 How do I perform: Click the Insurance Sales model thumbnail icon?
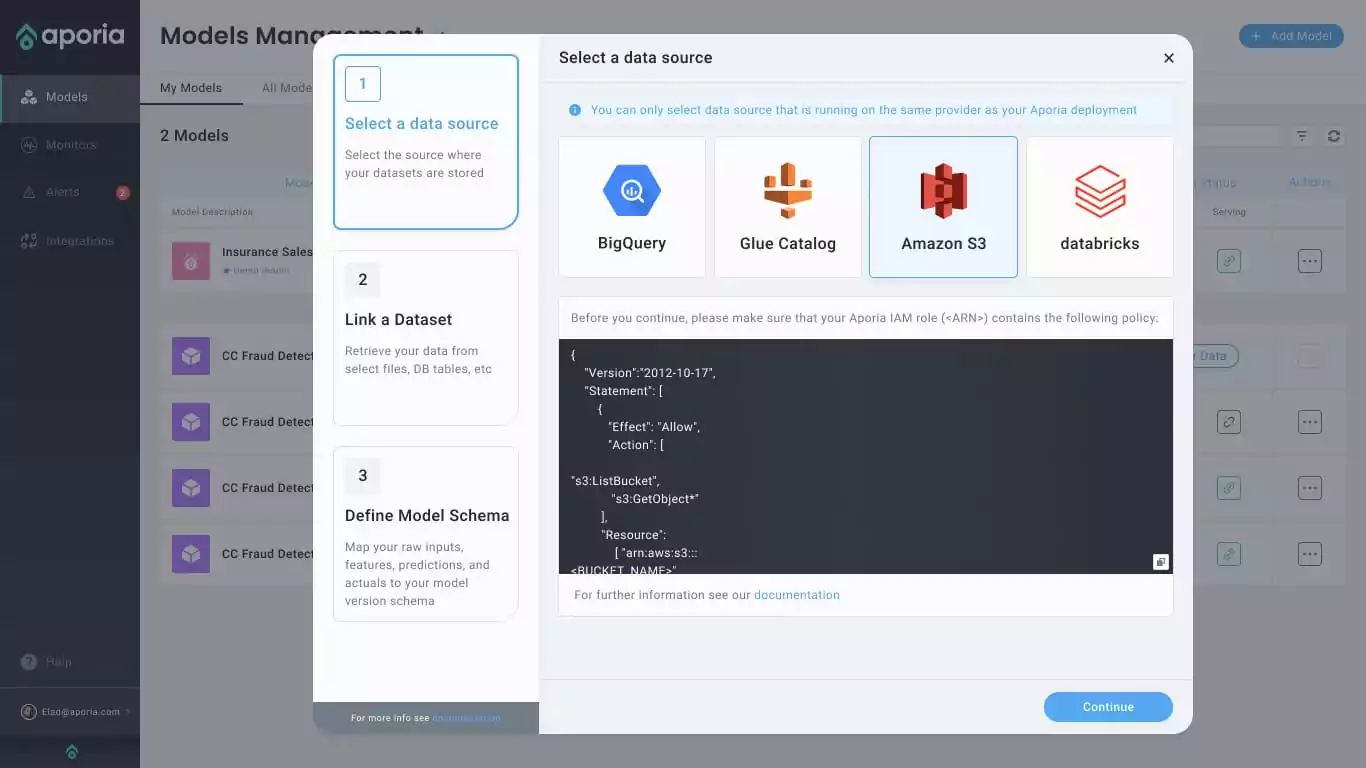tap(191, 261)
